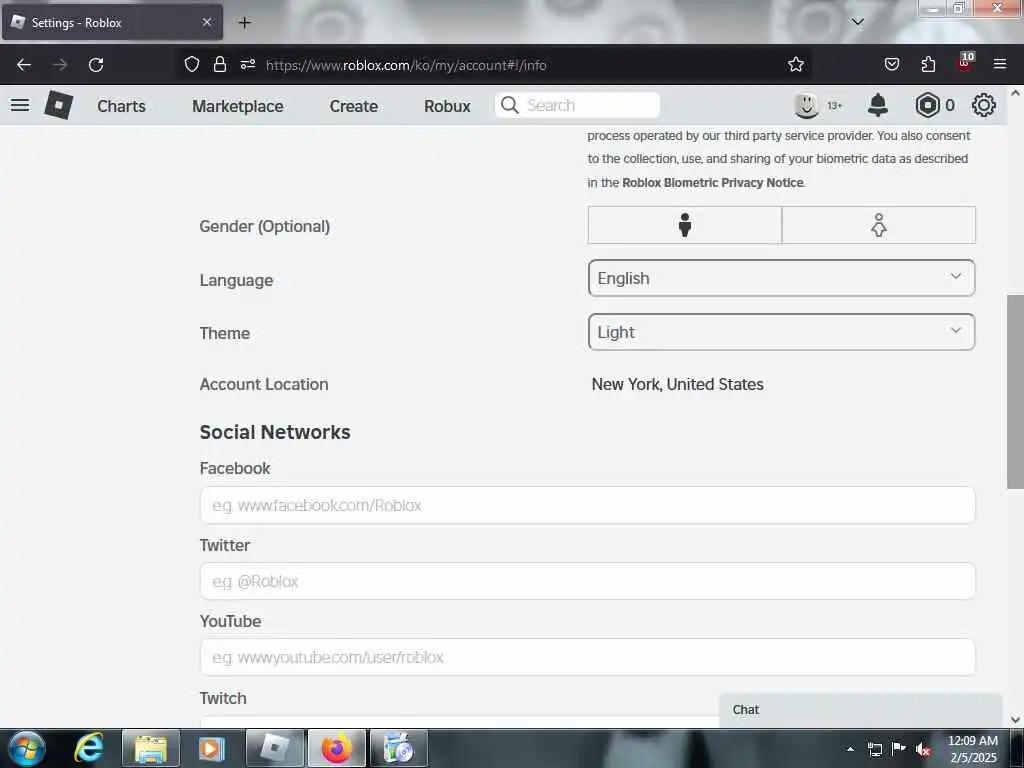The image size is (1024, 768).
Task: Open the avatar profile icon
Action: pos(807,105)
